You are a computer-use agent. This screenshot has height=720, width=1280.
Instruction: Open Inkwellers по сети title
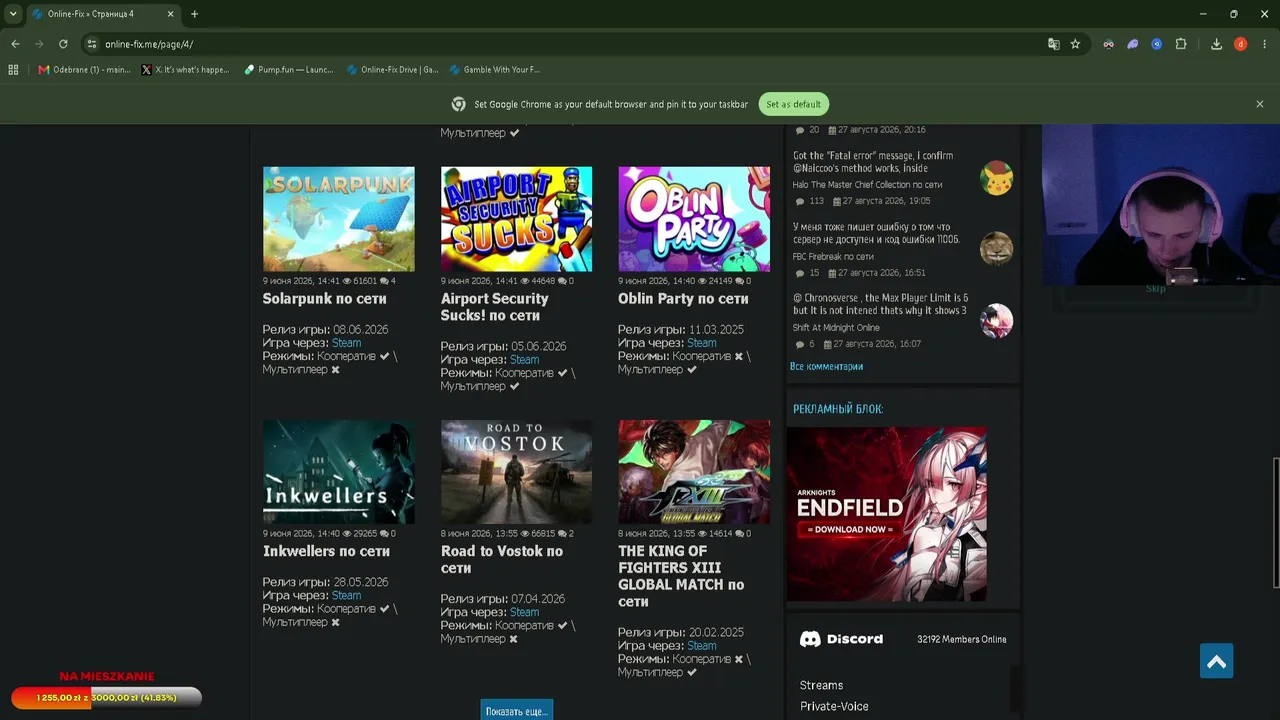[326, 551]
